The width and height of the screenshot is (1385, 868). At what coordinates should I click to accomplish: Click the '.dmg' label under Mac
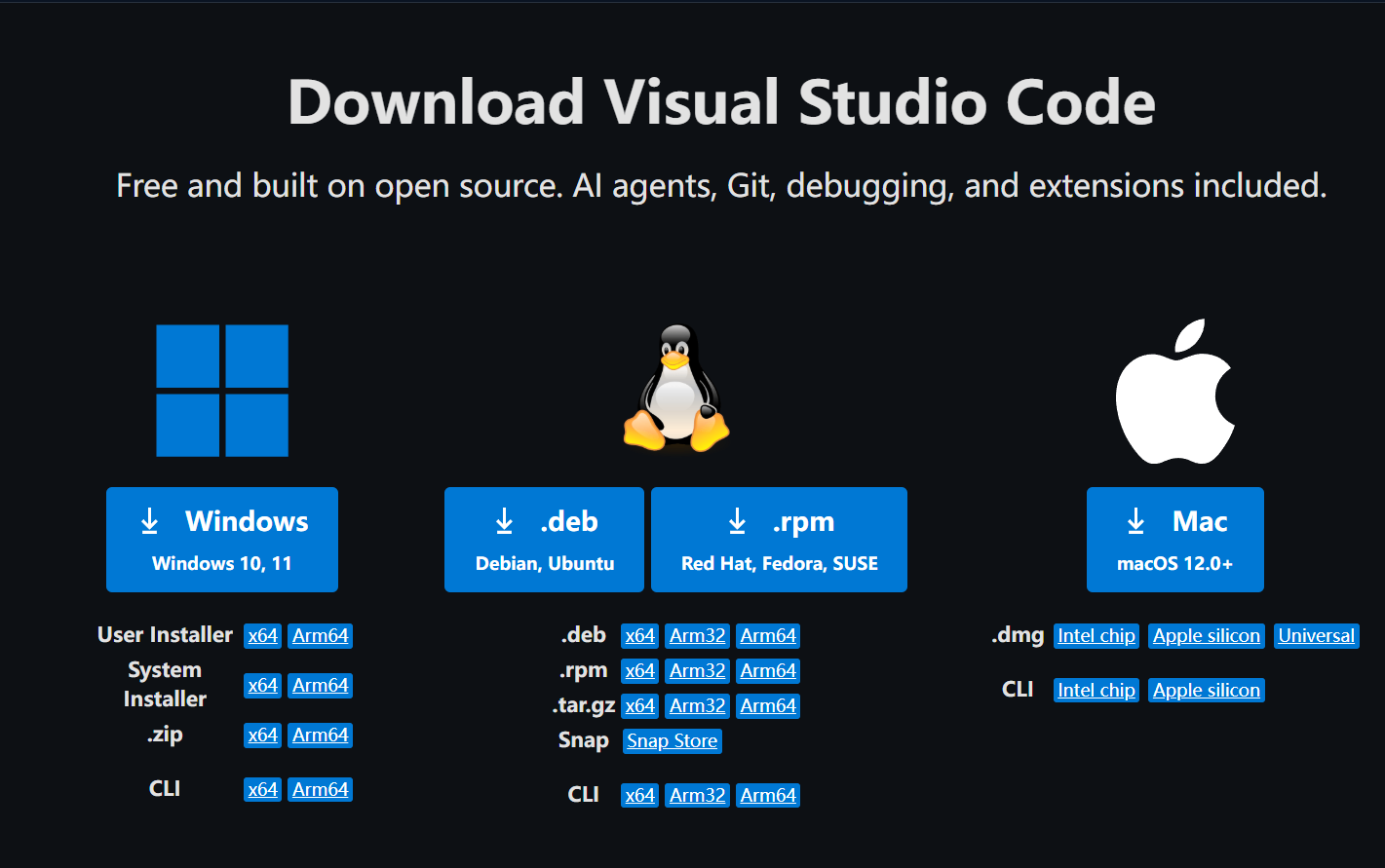[x=1018, y=635]
